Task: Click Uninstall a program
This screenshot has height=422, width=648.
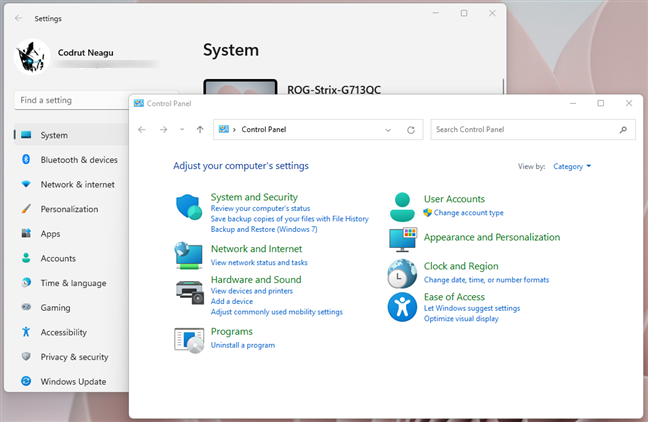Action: (x=243, y=345)
